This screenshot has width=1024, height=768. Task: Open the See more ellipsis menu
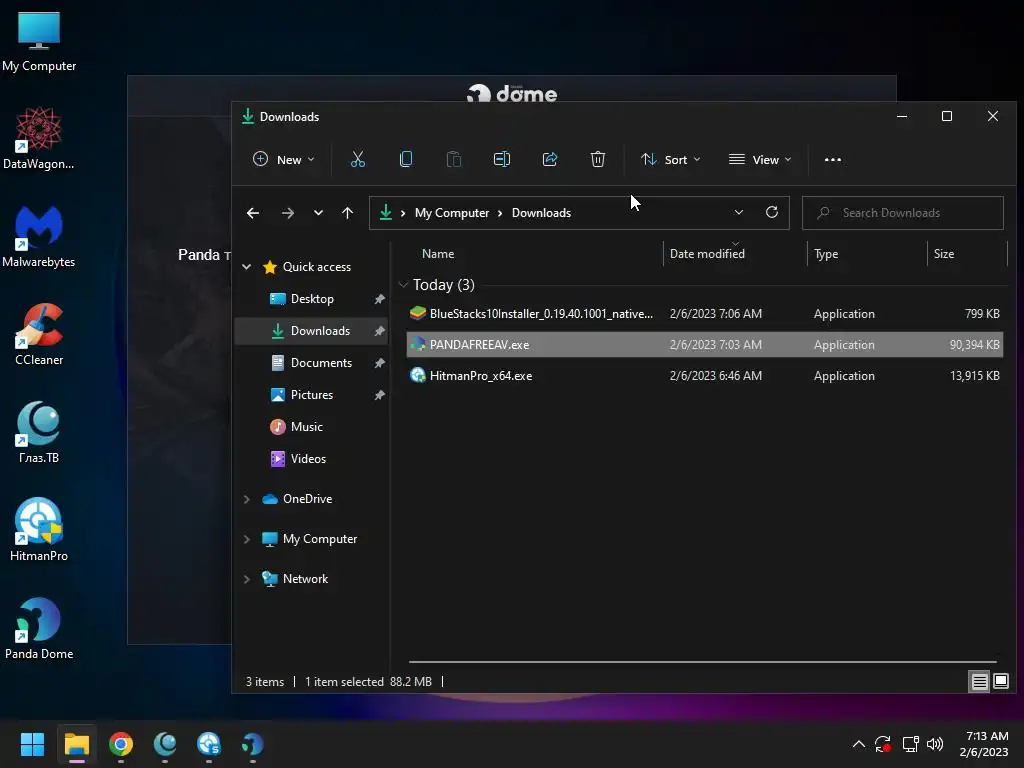coord(833,159)
